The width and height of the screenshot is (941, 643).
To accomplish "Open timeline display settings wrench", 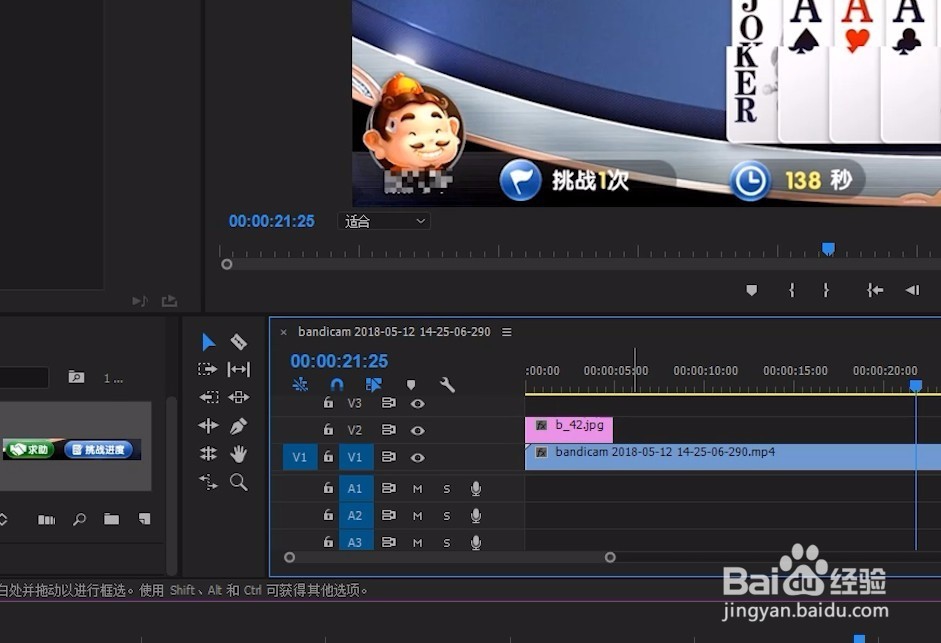I will pyautogui.click(x=447, y=384).
